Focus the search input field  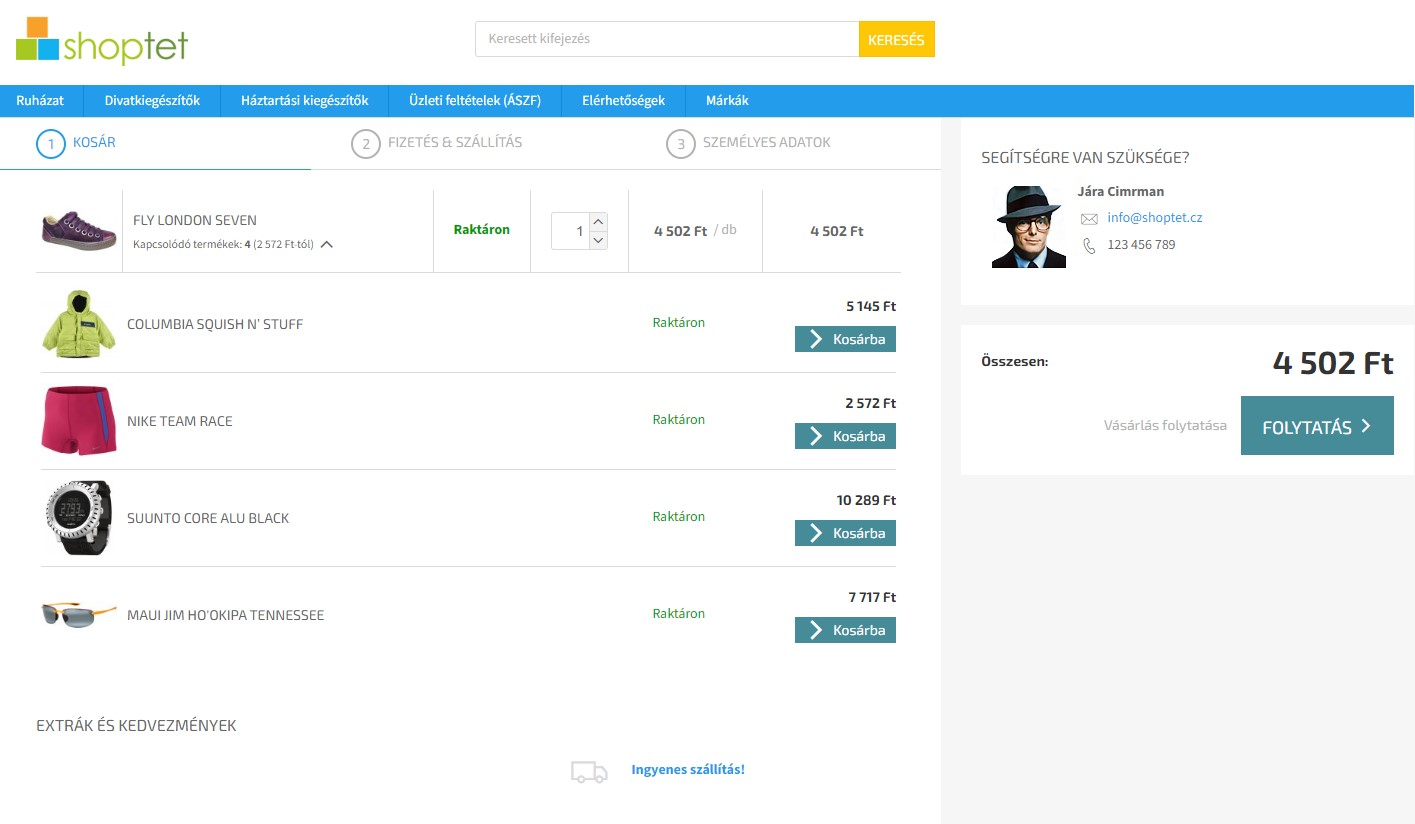point(667,40)
